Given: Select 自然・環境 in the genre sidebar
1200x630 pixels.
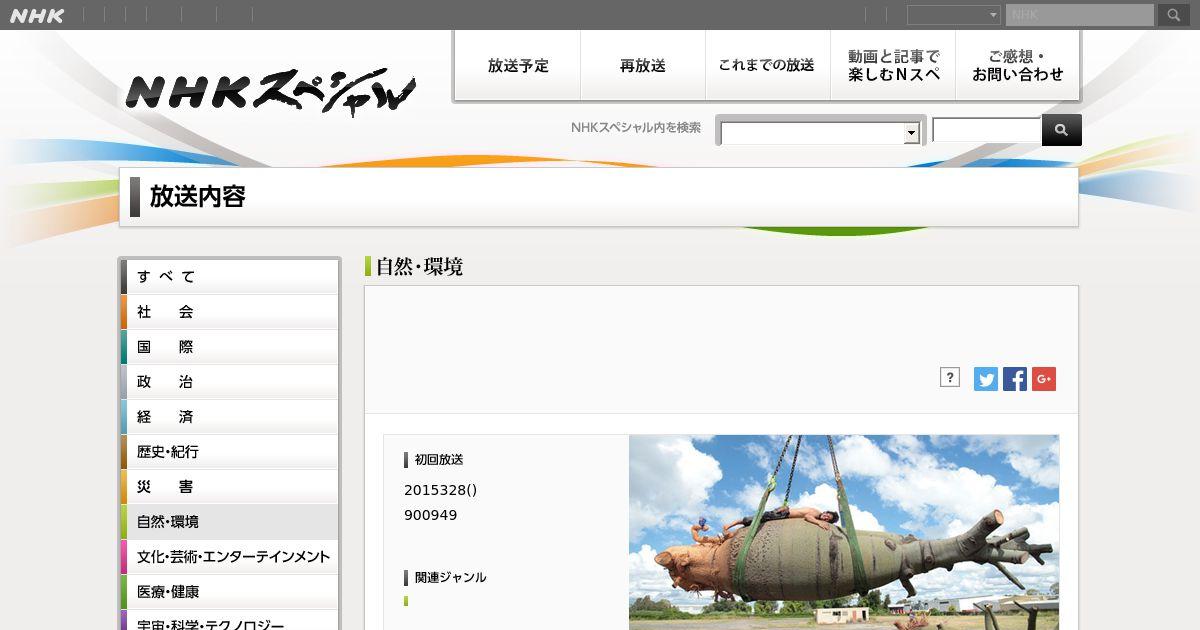Looking at the screenshot, I should click(x=230, y=522).
